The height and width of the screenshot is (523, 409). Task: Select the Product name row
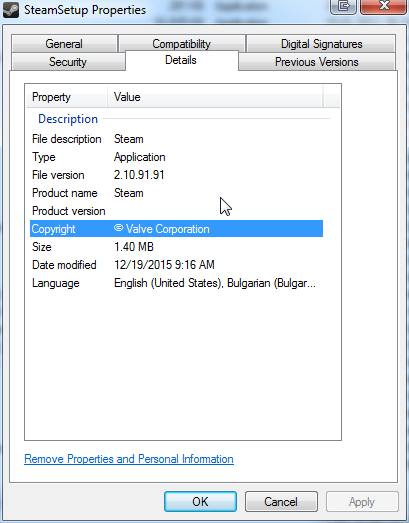coord(176,193)
